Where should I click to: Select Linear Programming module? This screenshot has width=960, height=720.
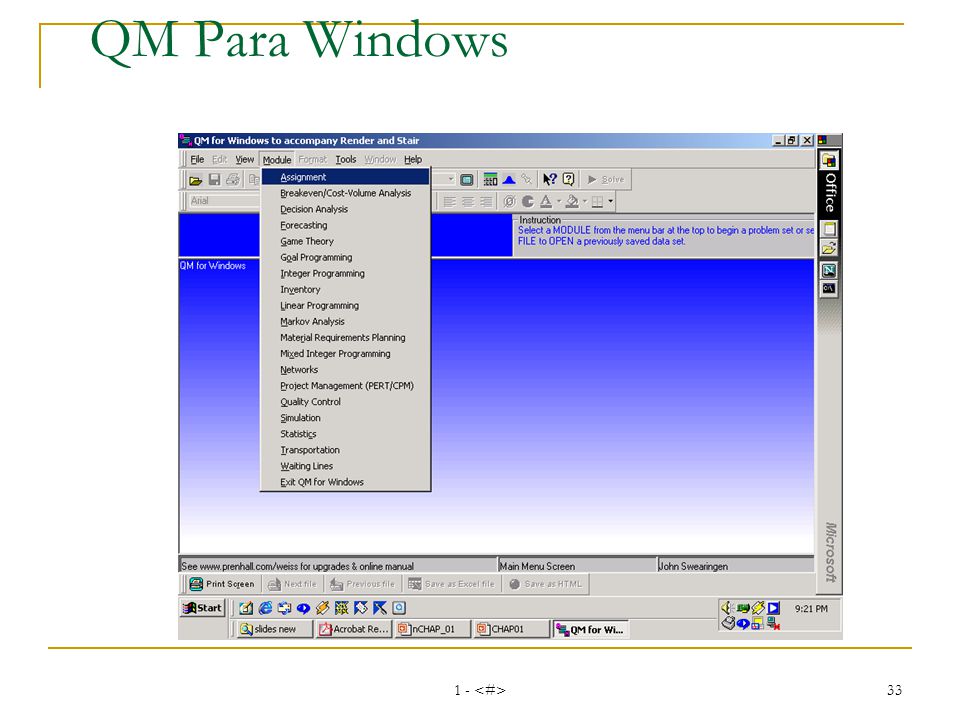345,306
